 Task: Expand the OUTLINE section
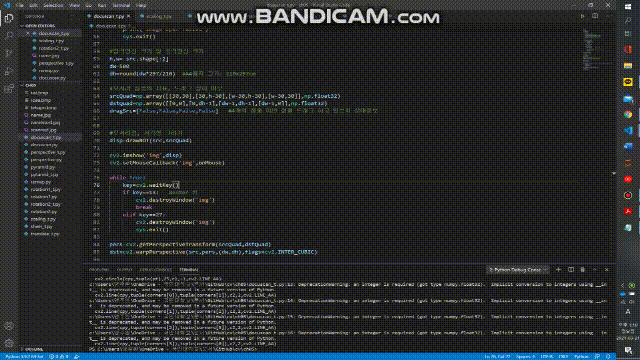coord(34,349)
